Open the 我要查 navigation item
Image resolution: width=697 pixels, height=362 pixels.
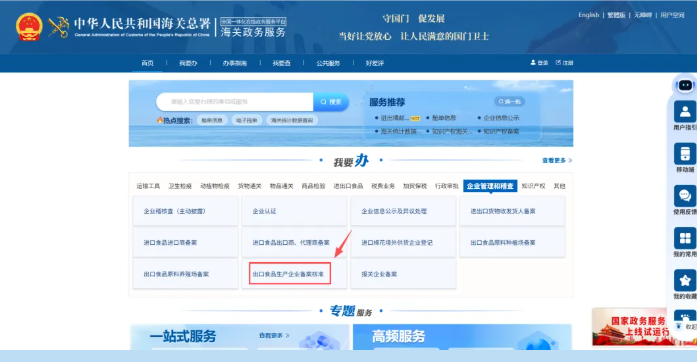[281, 63]
